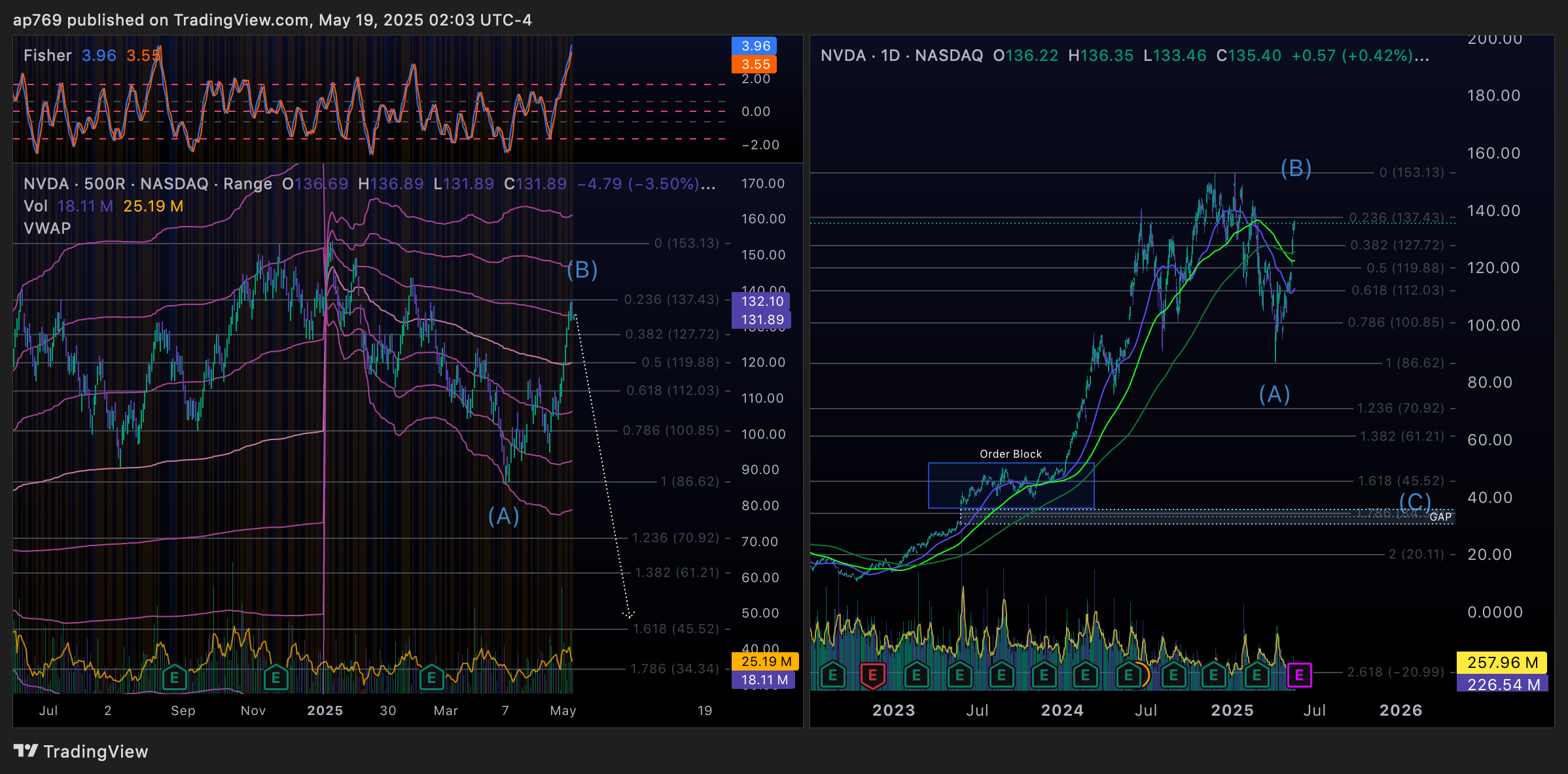Click the range chart earnings E marker near Mar

tap(432, 678)
